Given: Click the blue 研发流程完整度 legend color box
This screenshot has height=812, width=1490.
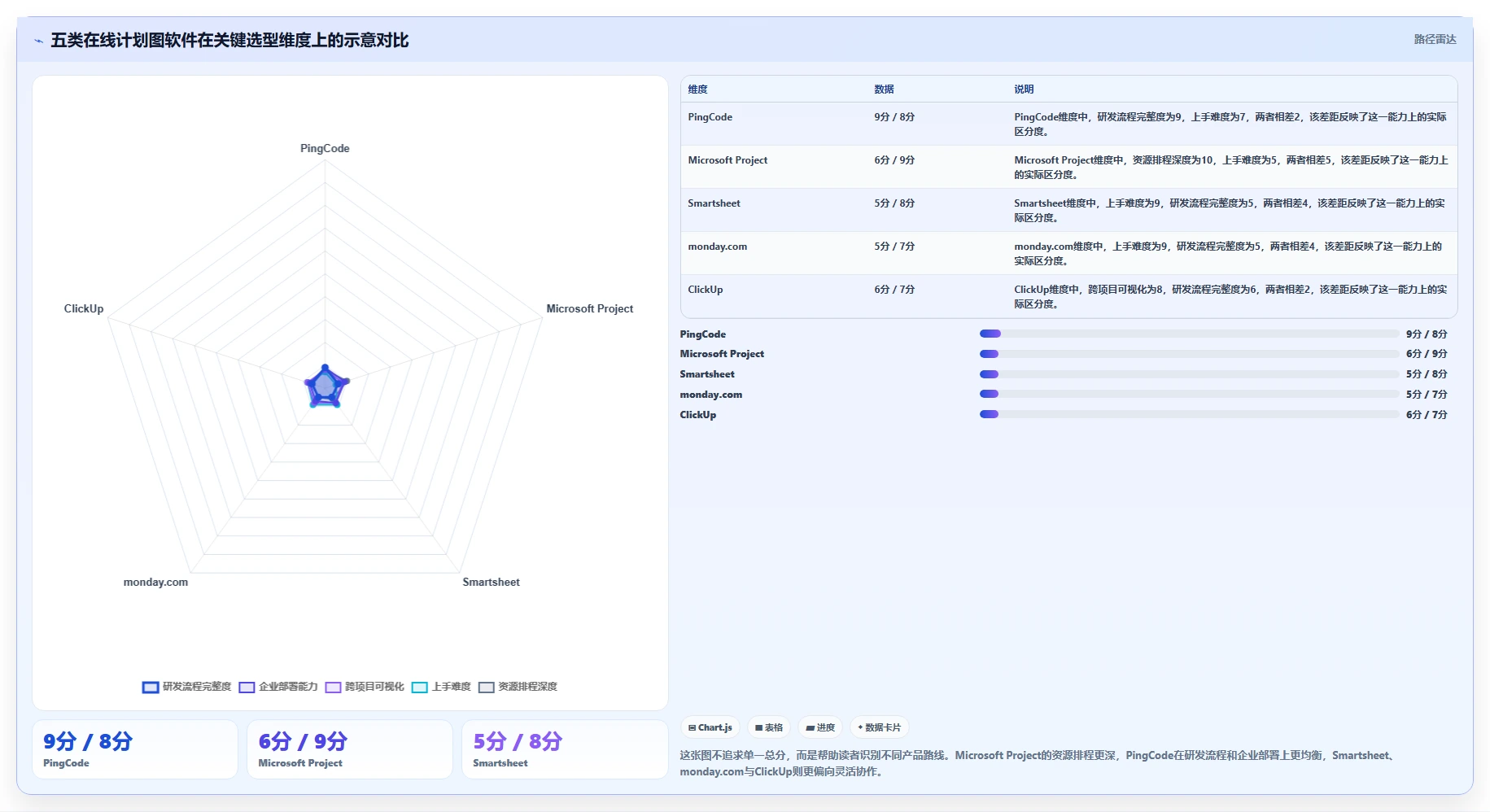Looking at the screenshot, I should 151,688.
